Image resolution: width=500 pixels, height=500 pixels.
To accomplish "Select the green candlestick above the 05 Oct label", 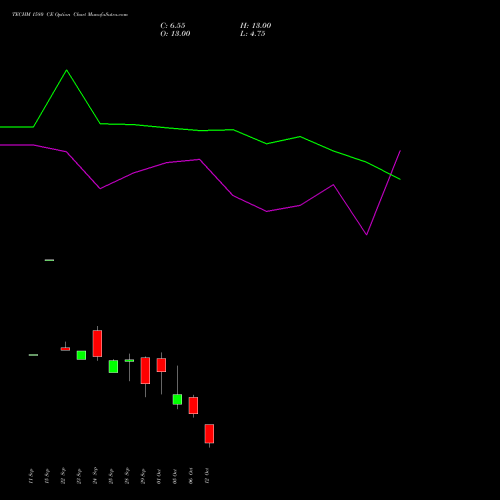I will tap(177, 399).
